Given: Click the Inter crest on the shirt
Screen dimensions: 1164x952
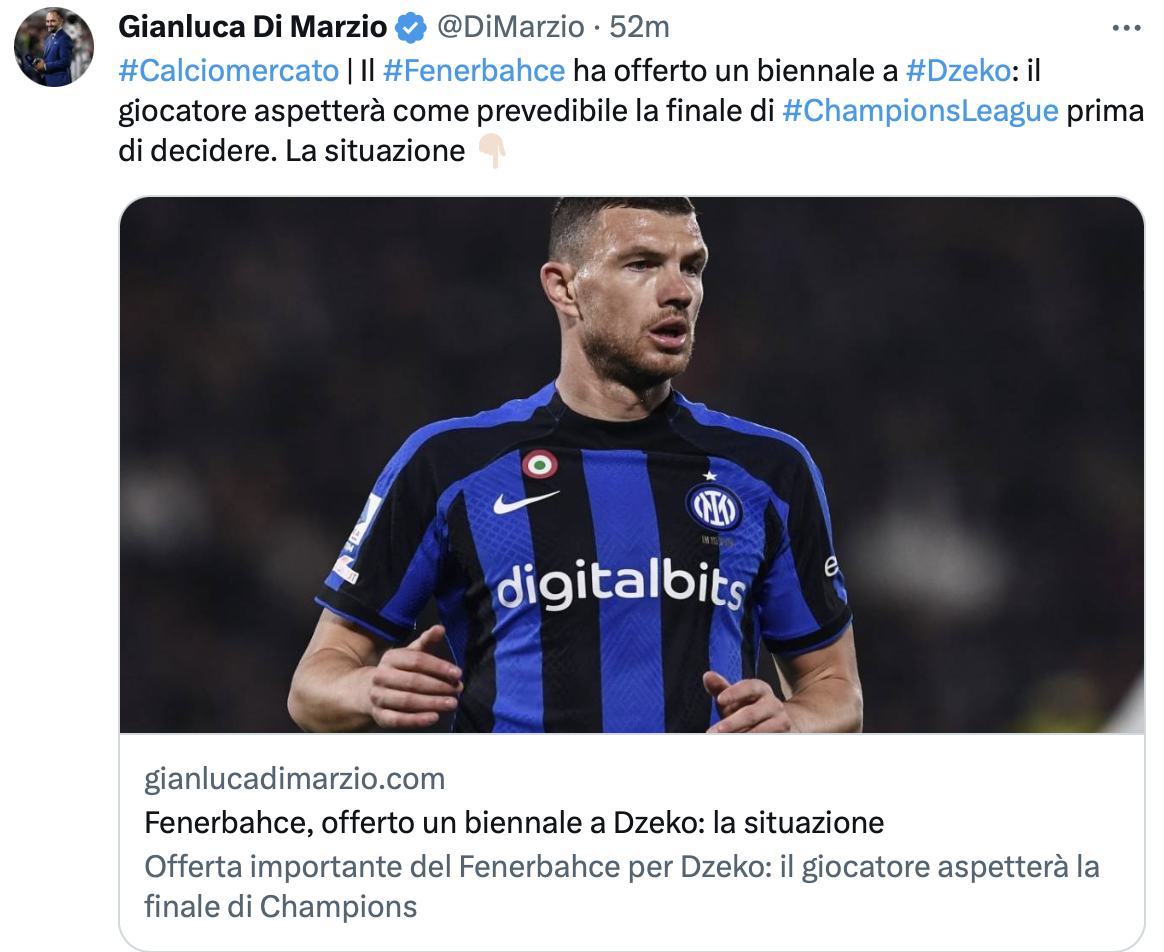Looking at the screenshot, I should 713,505.
